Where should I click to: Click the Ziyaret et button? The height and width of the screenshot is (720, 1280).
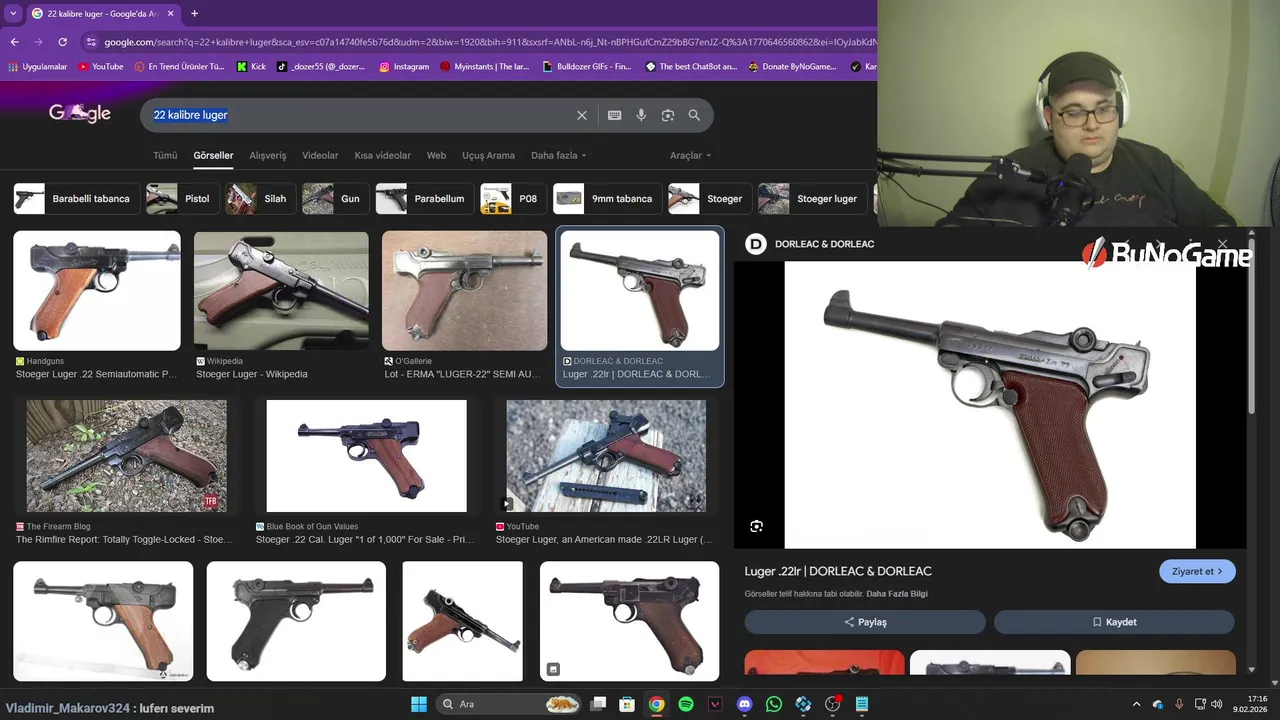point(1197,571)
